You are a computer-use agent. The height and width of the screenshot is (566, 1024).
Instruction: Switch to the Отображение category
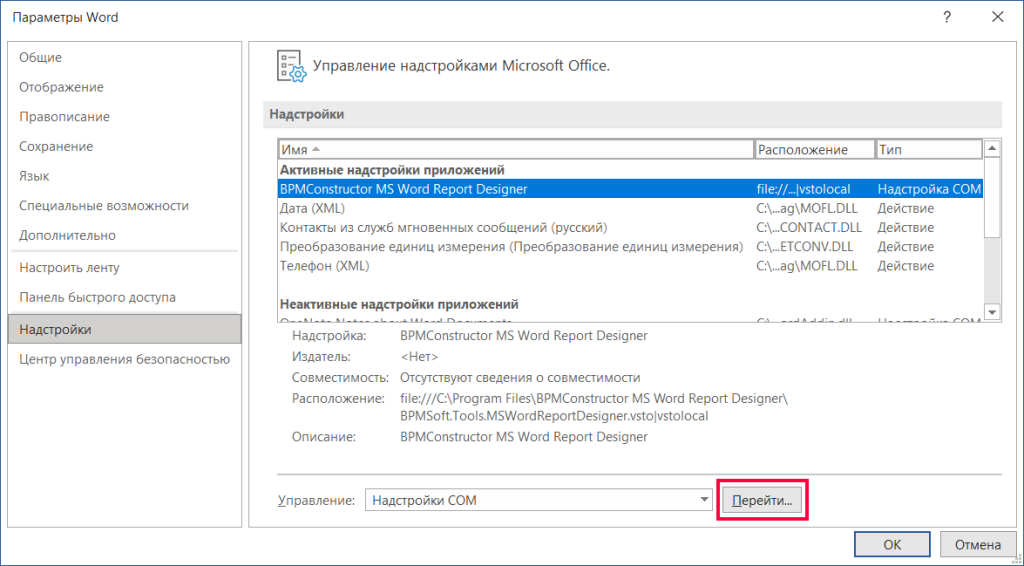click(61, 87)
